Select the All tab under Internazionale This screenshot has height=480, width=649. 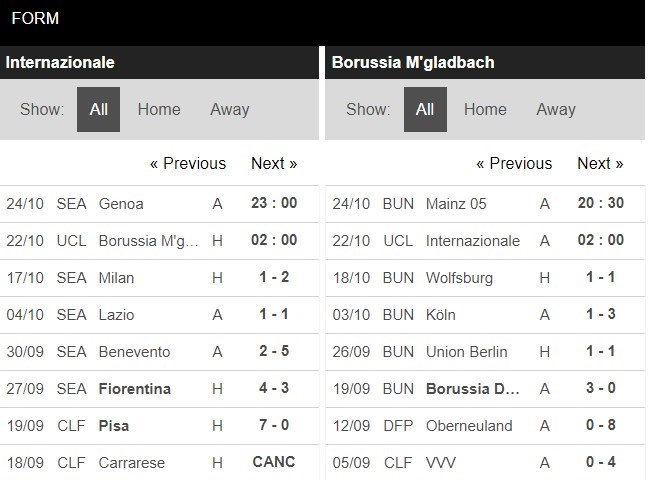click(x=98, y=109)
